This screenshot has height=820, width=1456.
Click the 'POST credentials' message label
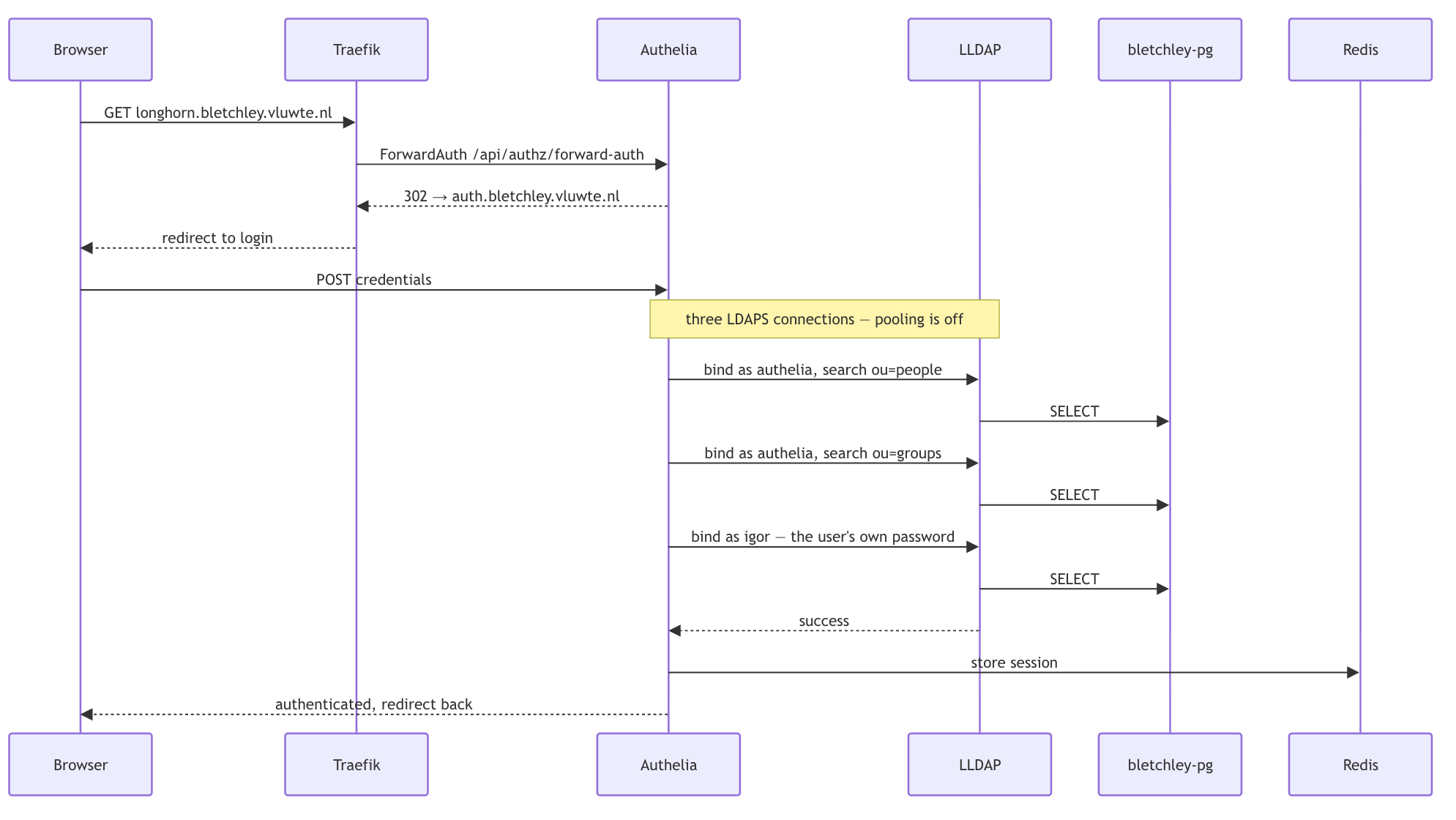374,280
